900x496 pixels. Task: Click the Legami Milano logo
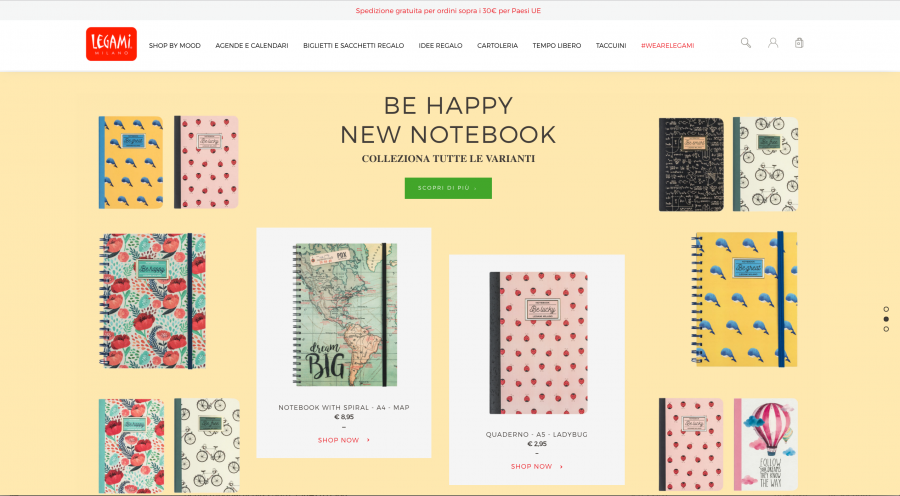click(x=111, y=44)
